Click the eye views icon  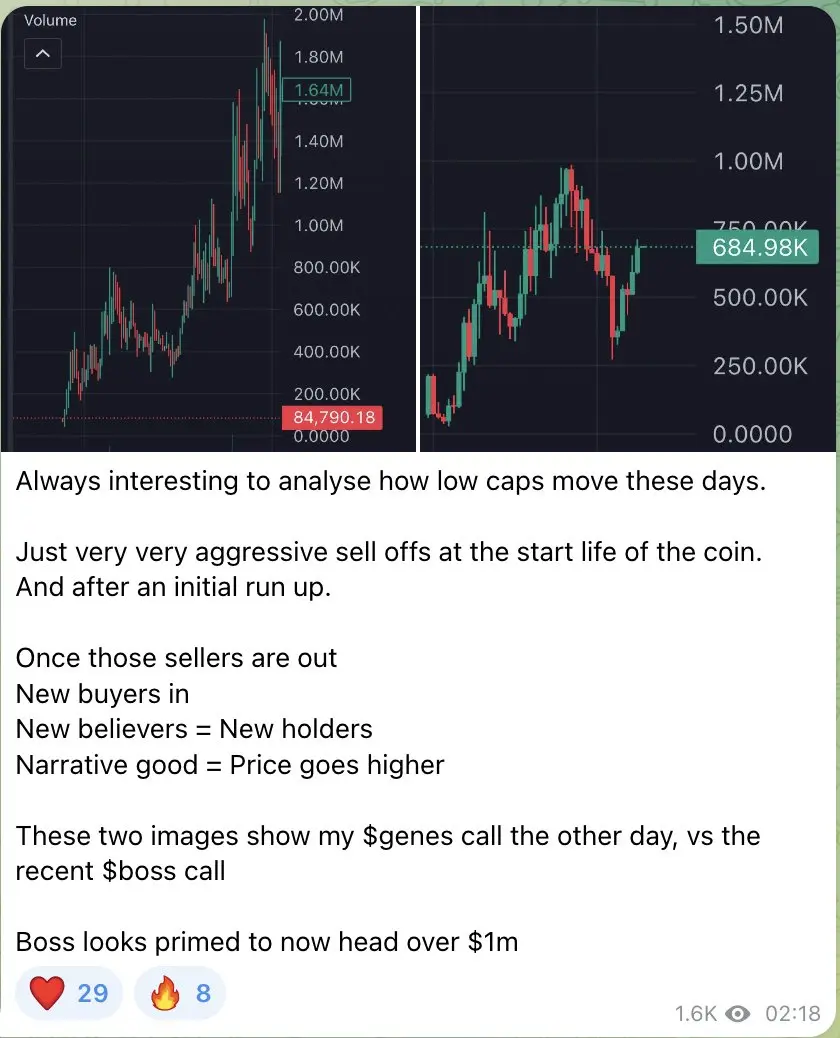pyautogui.click(x=737, y=1014)
